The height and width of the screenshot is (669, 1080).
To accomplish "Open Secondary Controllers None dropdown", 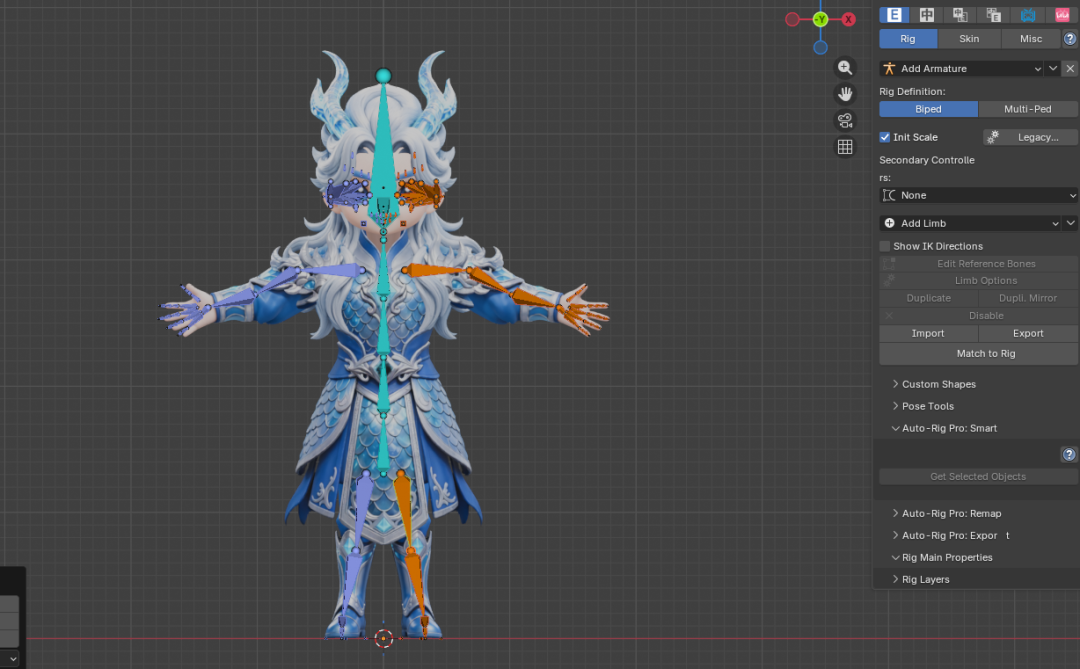I will (x=978, y=195).
